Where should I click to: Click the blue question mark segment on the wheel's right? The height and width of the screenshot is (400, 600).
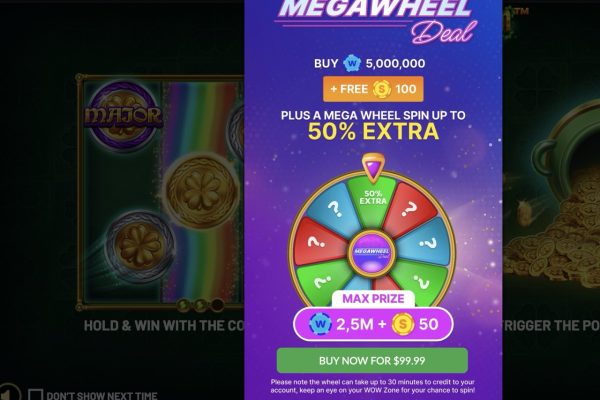(x=426, y=243)
